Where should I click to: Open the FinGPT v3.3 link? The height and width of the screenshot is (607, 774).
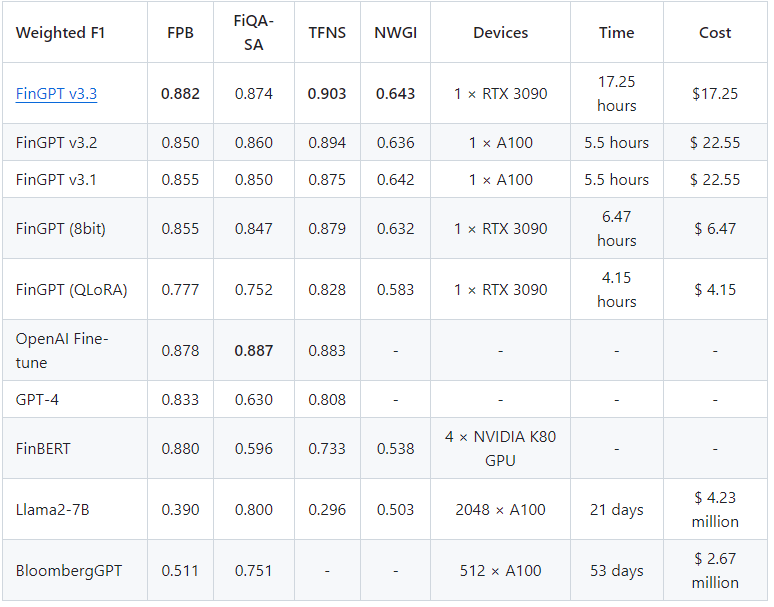pos(56,94)
